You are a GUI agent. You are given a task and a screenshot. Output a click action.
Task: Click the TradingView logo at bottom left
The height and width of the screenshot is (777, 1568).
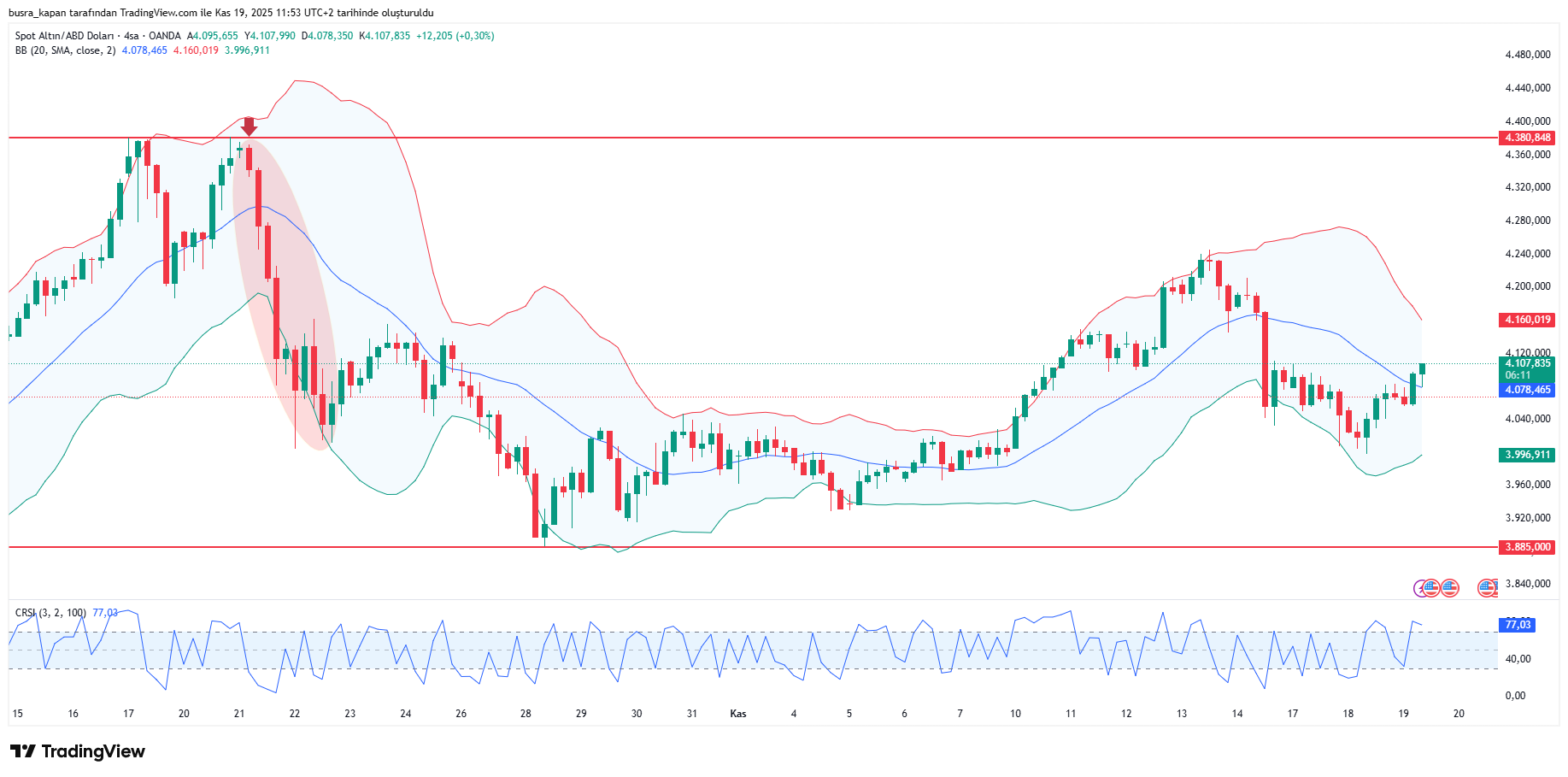78,751
